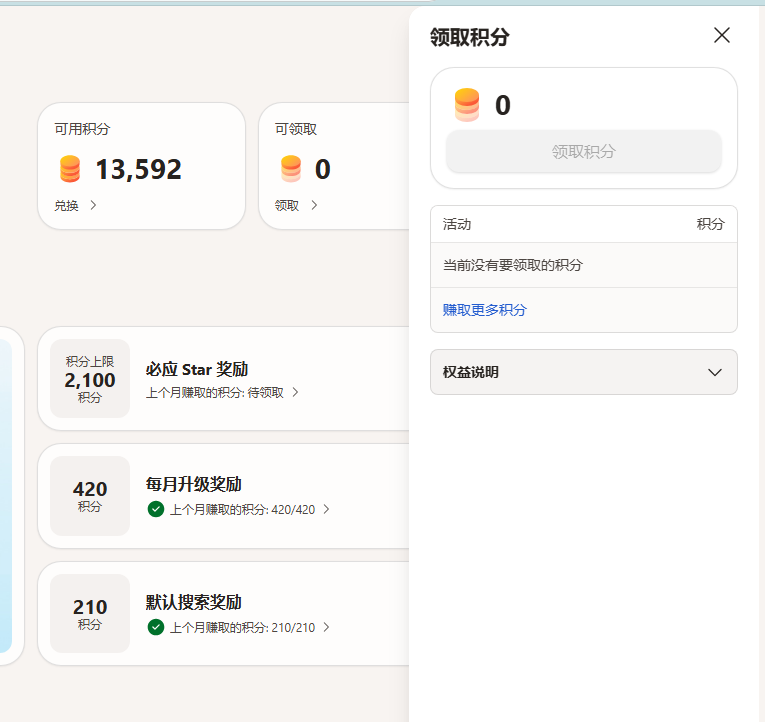The image size is (765, 722).
Task: Click the 积分 column header
Action: click(710, 224)
